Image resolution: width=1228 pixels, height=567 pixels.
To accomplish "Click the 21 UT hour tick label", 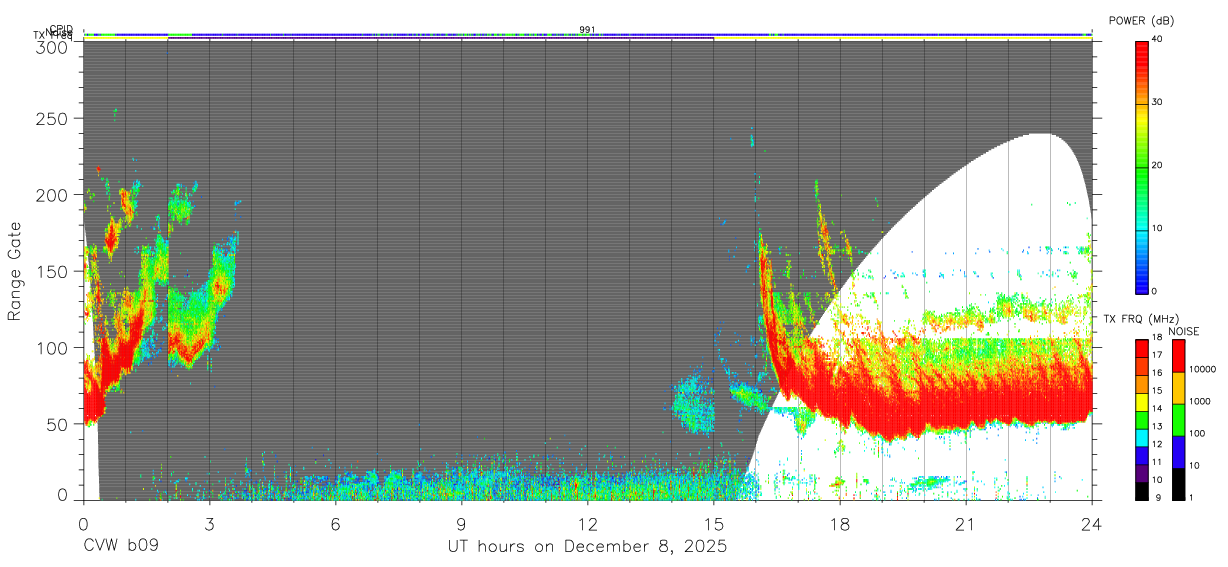I will [x=966, y=524].
